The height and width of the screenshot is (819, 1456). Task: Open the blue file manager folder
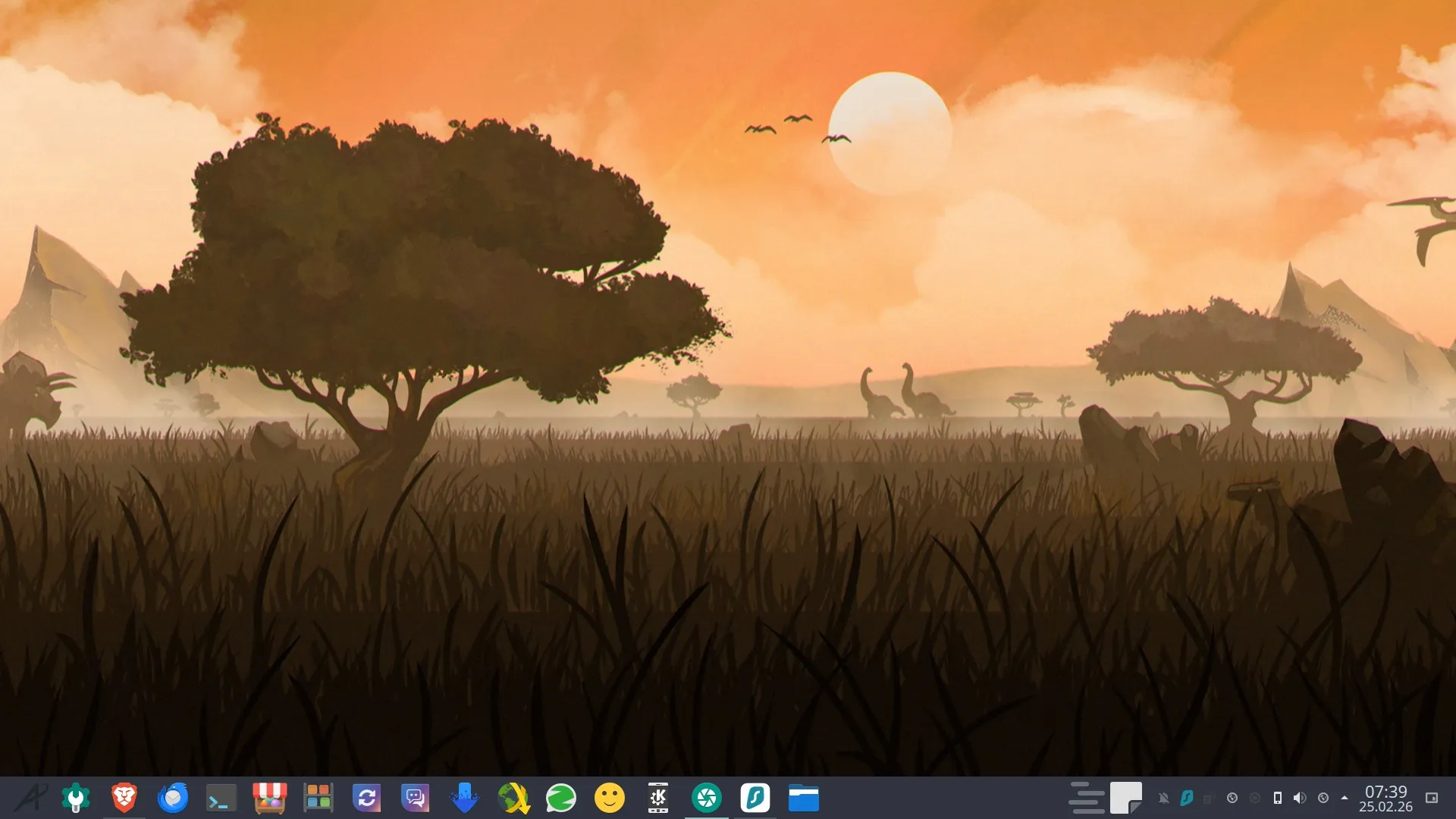(803, 798)
